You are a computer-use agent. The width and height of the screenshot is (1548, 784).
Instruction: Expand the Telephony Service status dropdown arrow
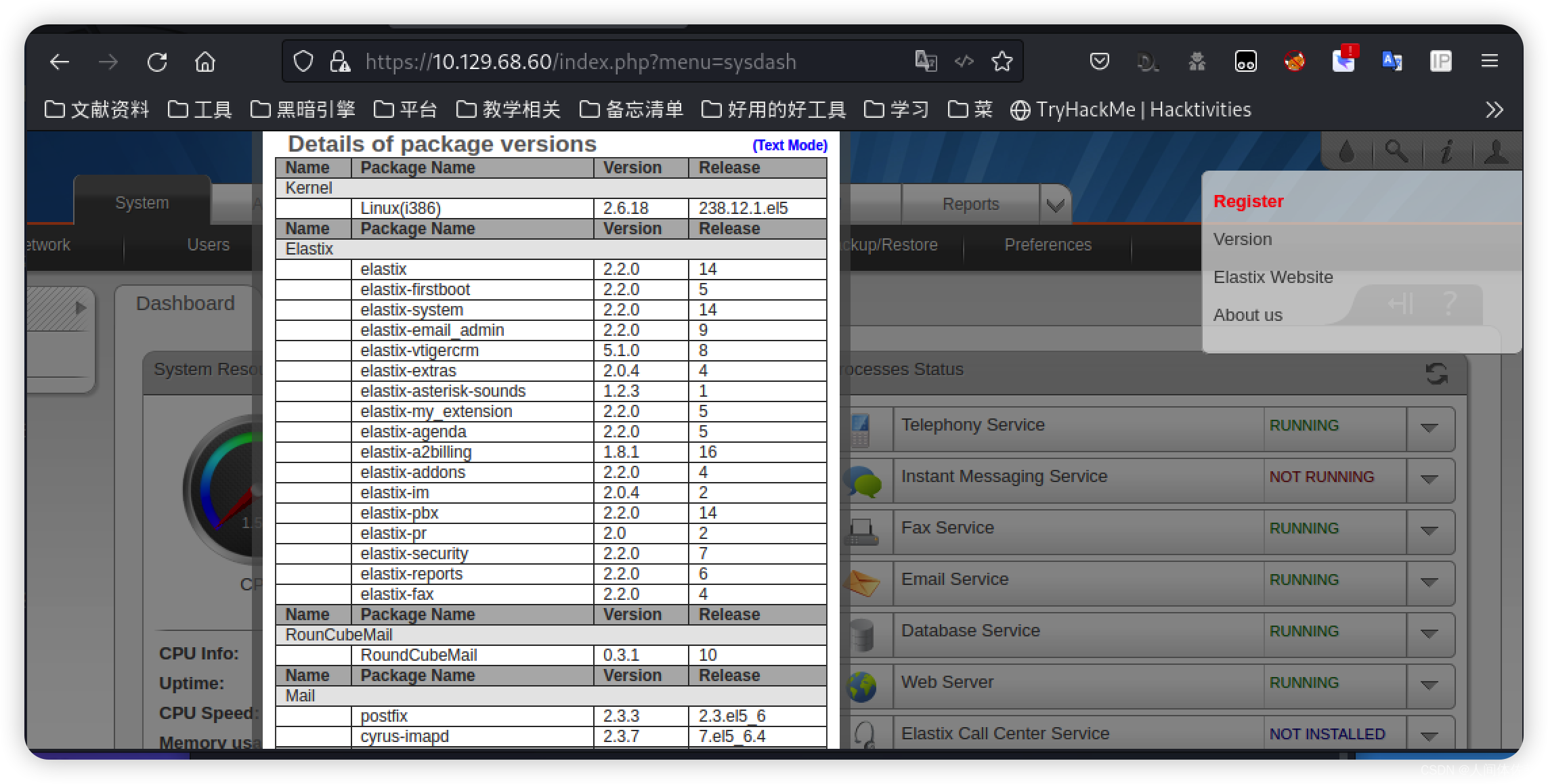1430,428
